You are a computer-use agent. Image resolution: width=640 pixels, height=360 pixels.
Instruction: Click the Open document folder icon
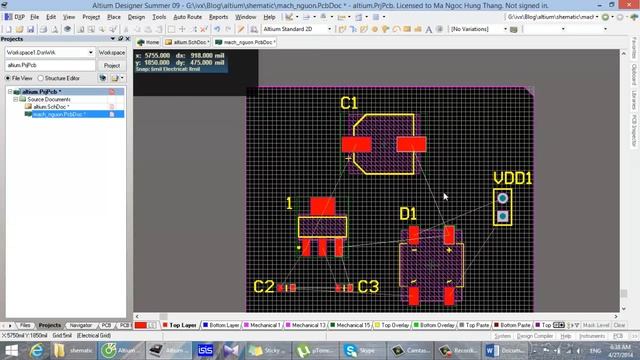pyautogui.click(x=19, y=29)
